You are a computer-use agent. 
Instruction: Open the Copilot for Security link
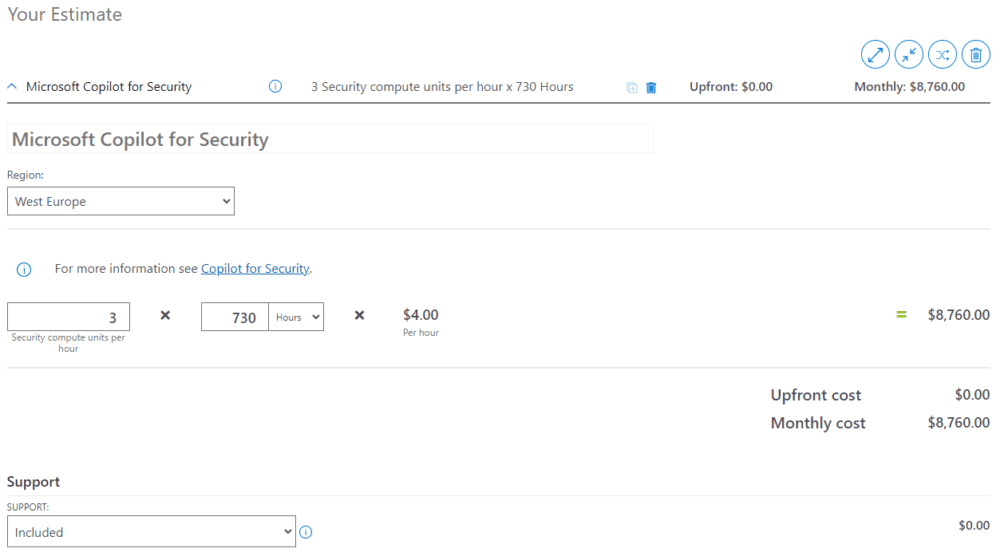coord(255,269)
